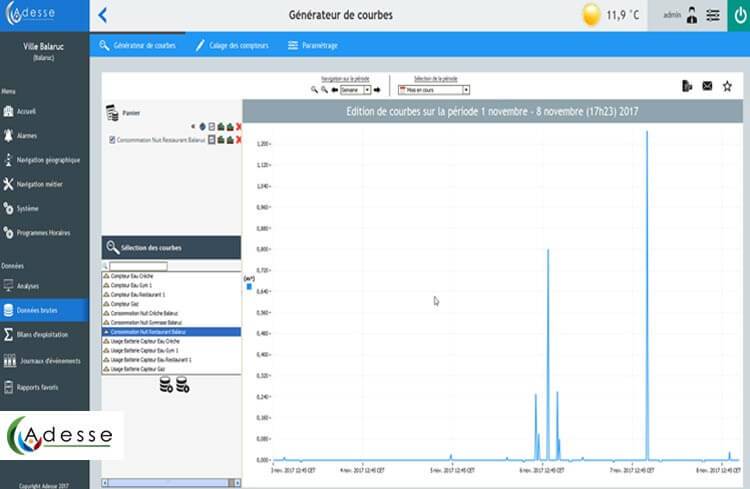This screenshot has width=750, height=489.
Task: Select Compteur Gaz in the curve list
Action: tap(171, 304)
